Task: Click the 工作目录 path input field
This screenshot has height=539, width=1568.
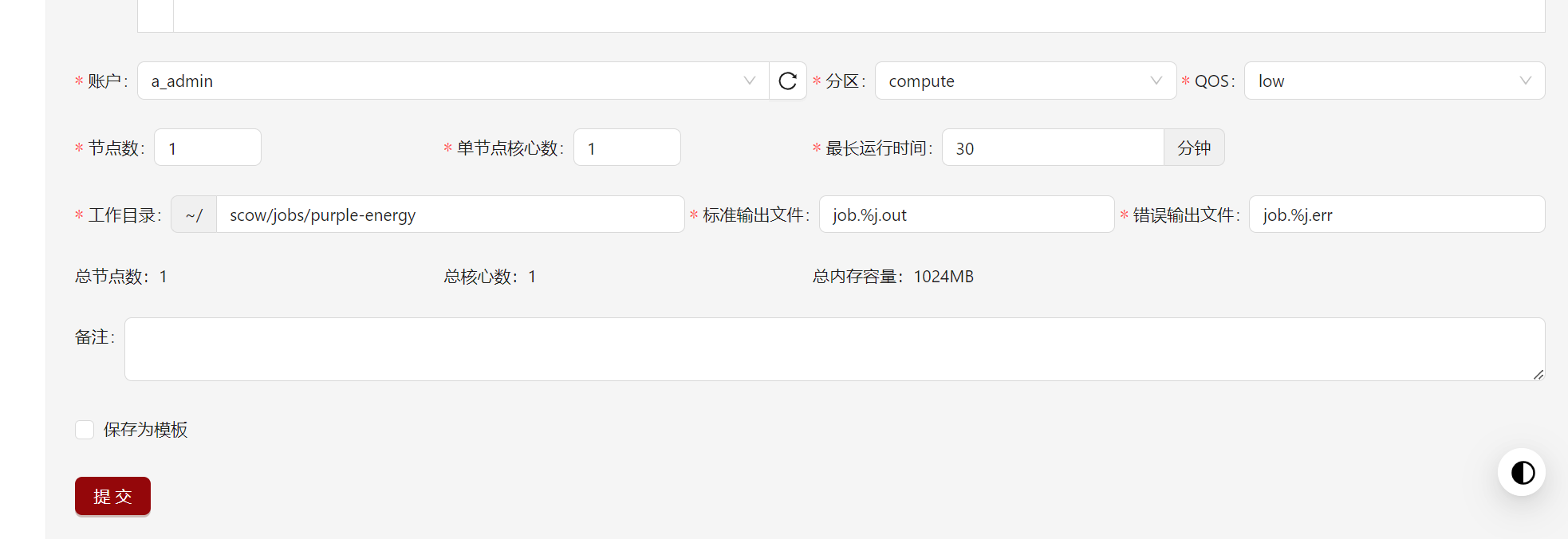Action: [x=450, y=214]
